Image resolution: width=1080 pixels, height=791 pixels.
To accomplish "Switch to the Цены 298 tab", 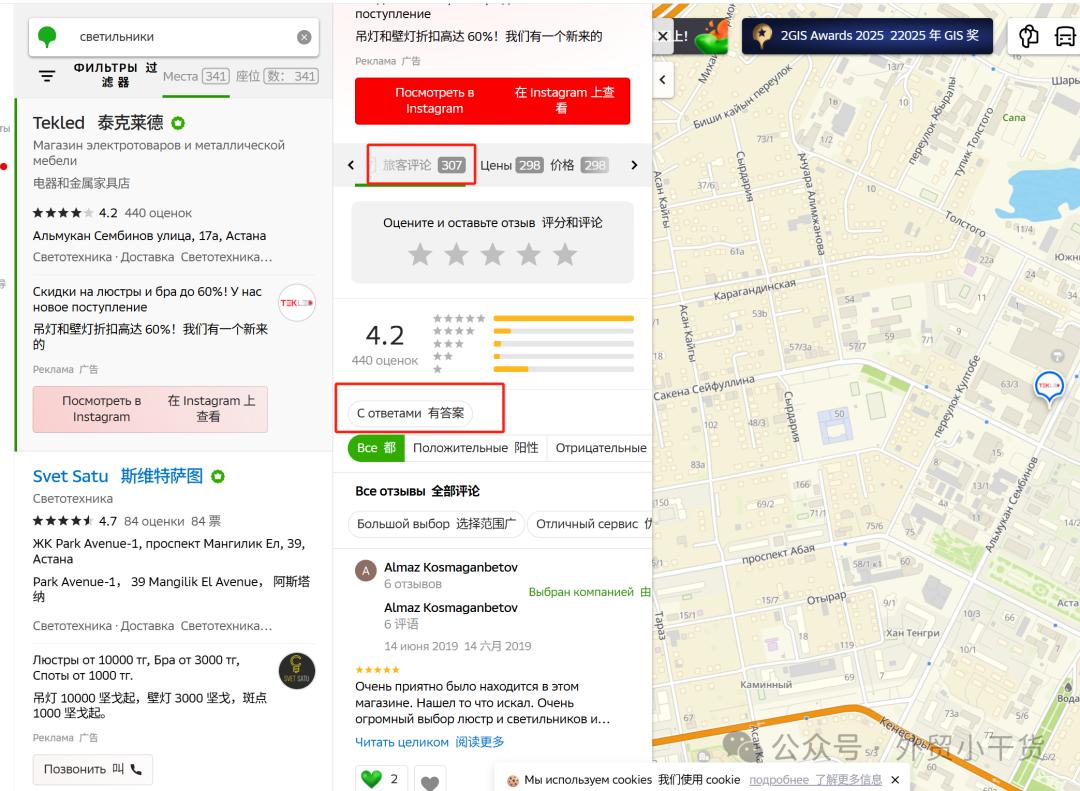I will point(511,165).
